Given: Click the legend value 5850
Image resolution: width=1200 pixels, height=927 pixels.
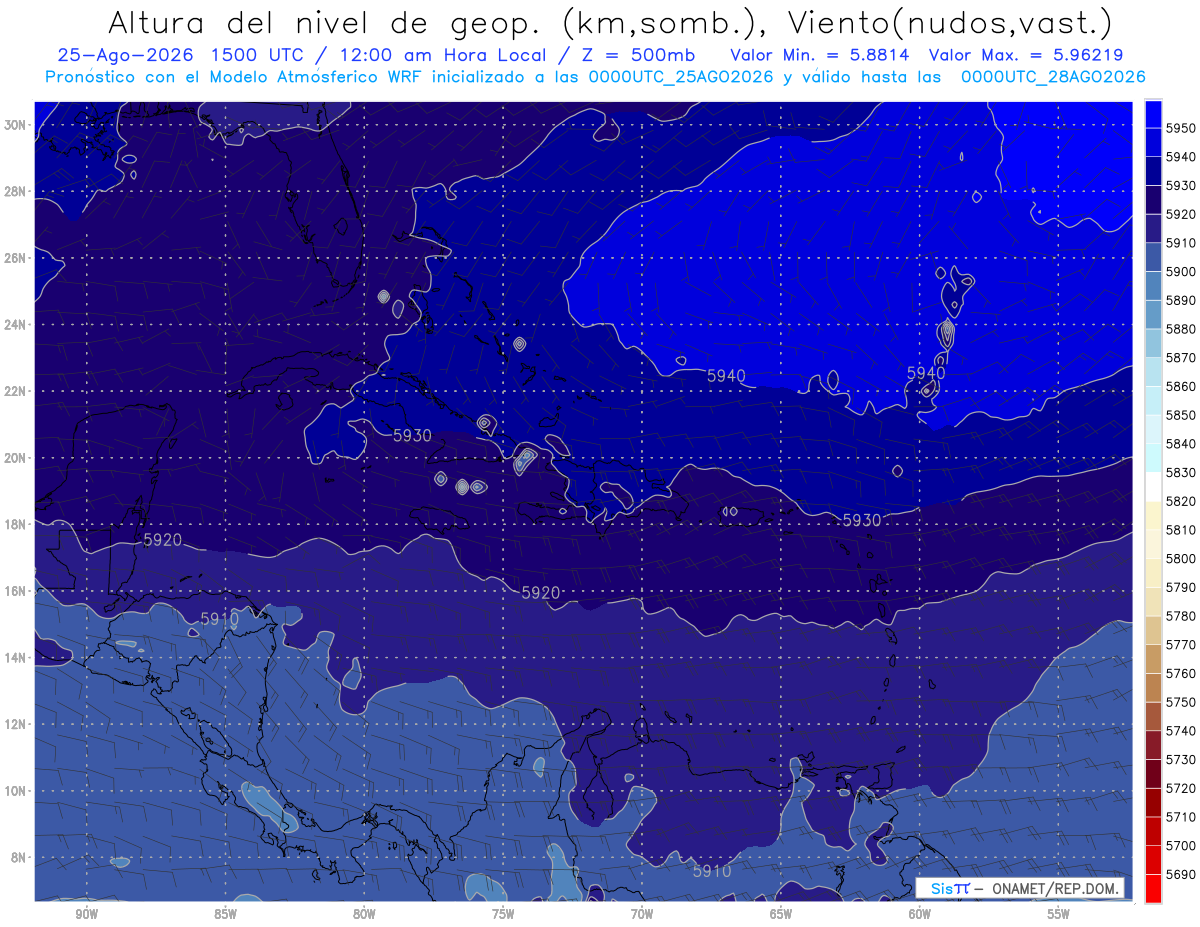Looking at the screenshot, I should [1180, 415].
